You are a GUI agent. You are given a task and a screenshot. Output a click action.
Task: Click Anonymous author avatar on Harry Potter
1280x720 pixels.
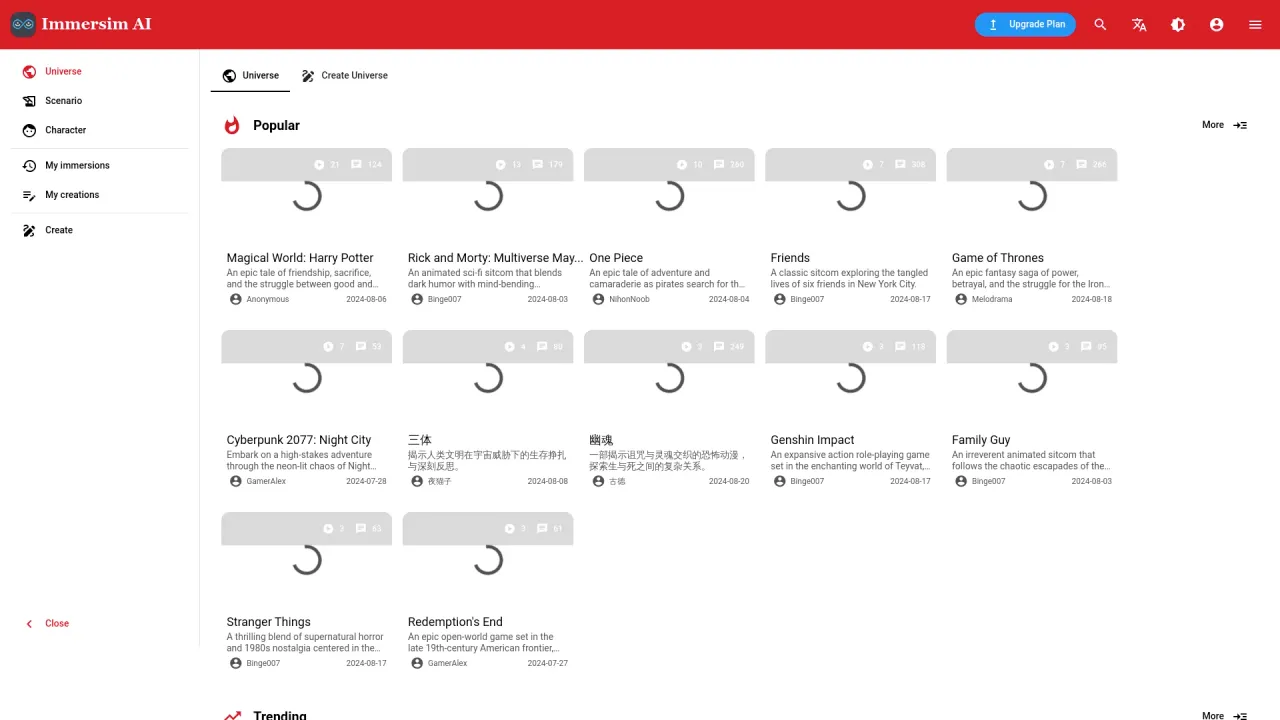[x=236, y=299]
